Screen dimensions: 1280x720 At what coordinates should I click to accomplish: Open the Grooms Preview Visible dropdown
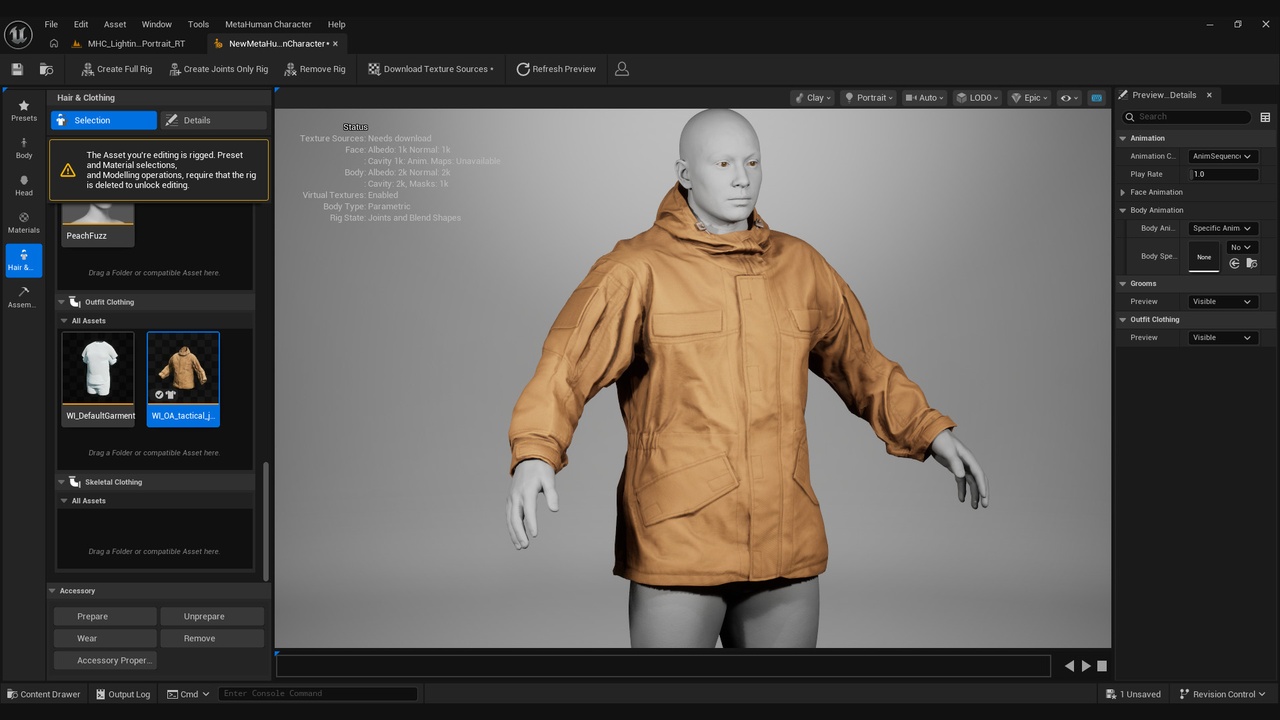click(1222, 301)
